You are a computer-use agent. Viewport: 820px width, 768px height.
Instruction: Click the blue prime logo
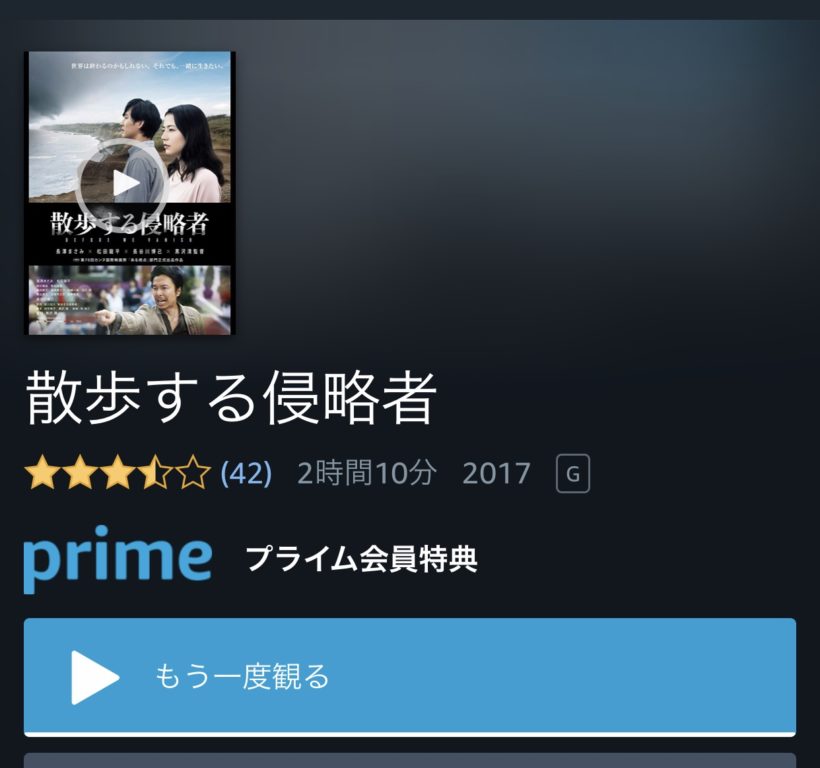click(118, 559)
